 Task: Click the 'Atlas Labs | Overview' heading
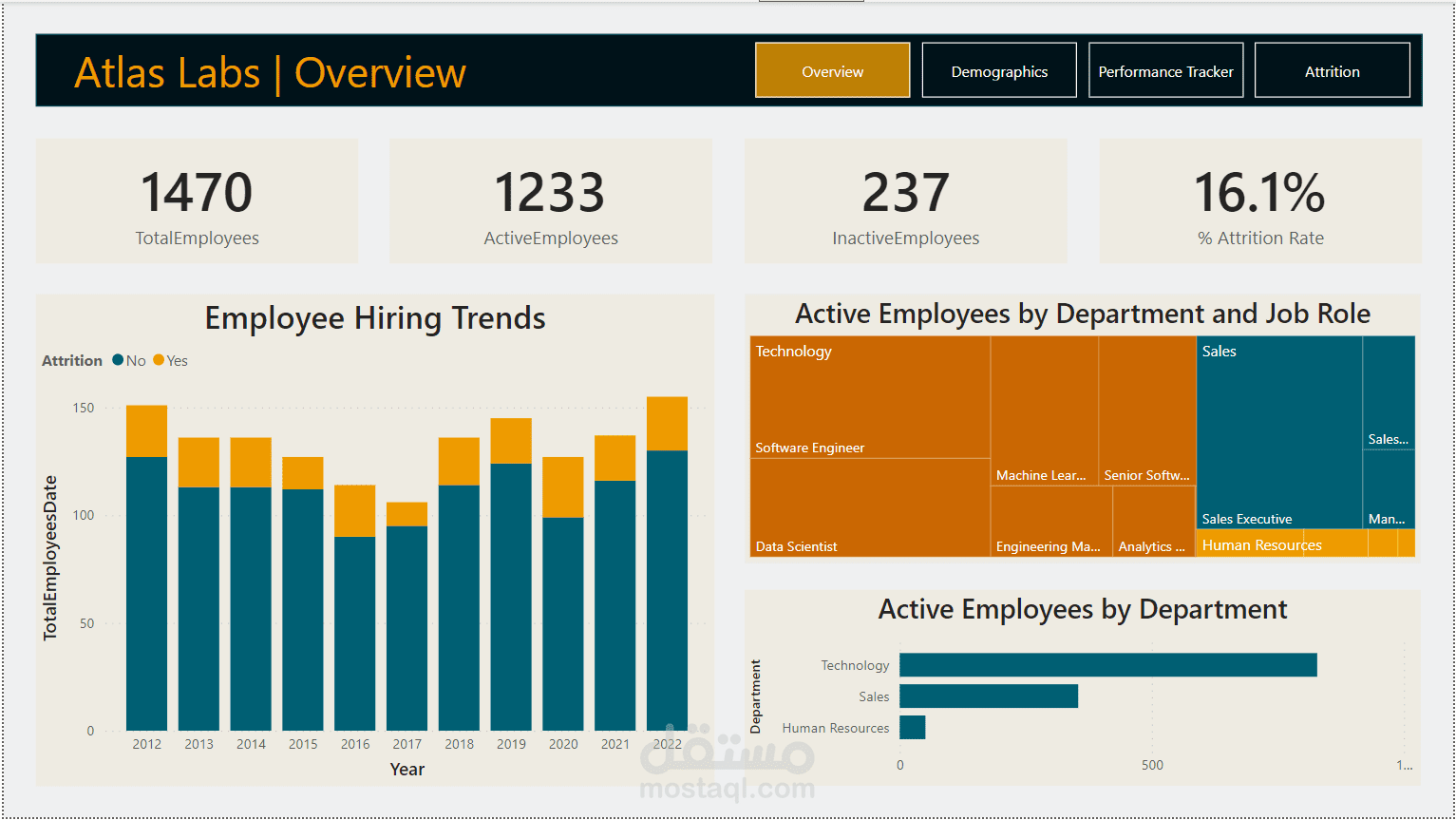(x=271, y=73)
